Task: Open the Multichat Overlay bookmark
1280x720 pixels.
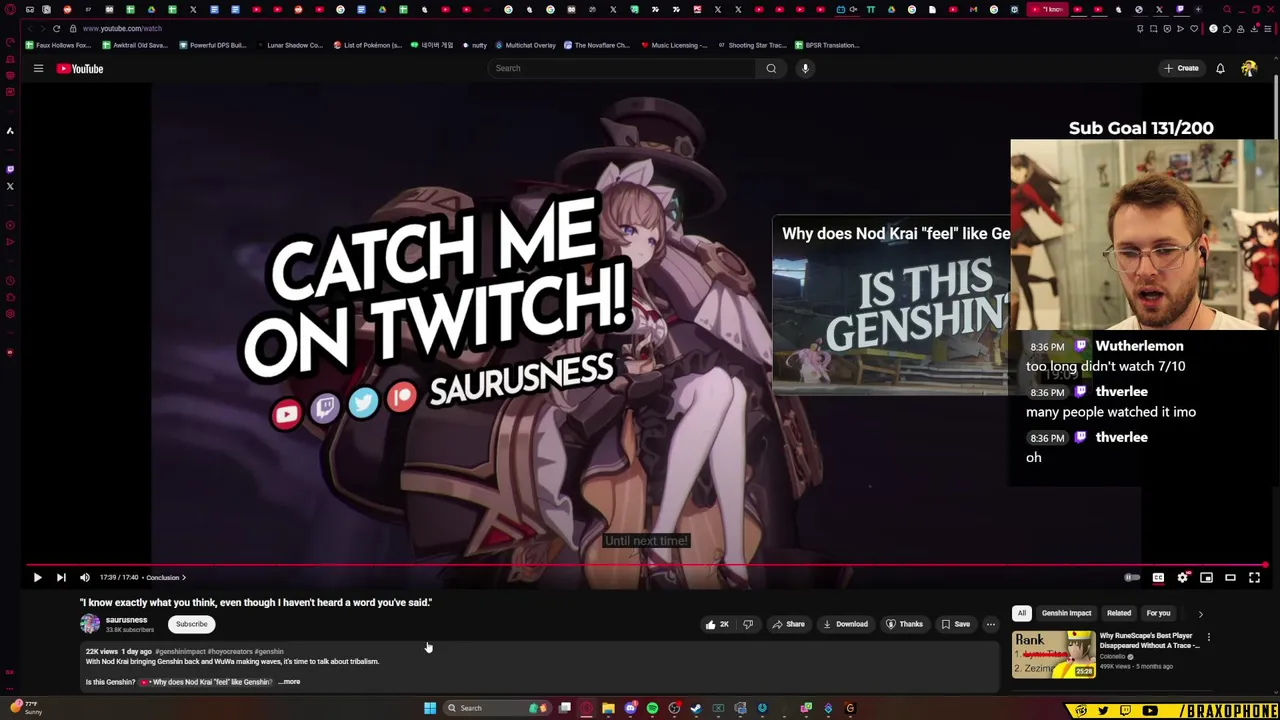Action: (x=525, y=45)
